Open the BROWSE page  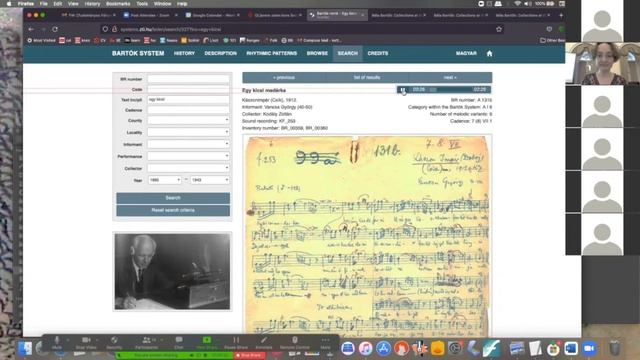(317, 53)
